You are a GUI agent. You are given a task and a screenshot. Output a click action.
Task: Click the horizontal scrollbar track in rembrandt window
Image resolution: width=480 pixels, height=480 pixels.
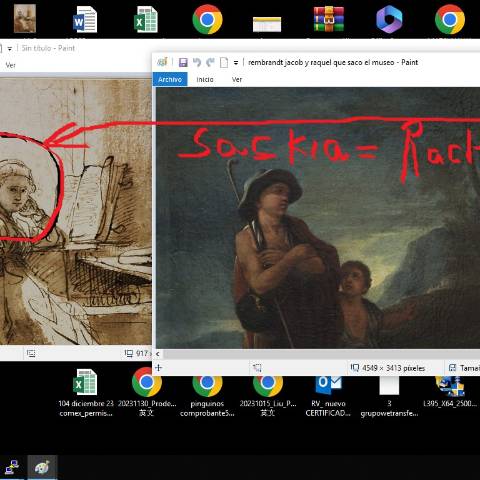321,354
